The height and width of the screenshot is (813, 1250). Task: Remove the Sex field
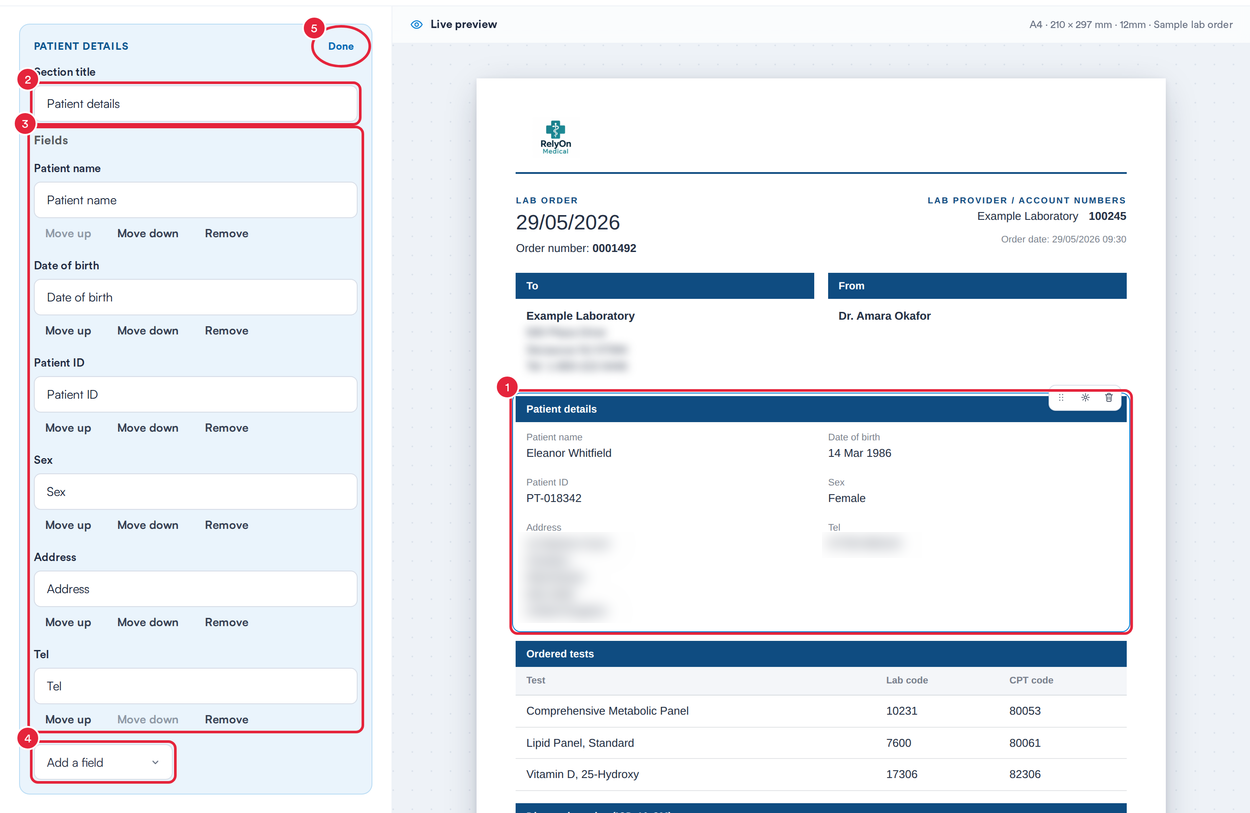tap(227, 525)
